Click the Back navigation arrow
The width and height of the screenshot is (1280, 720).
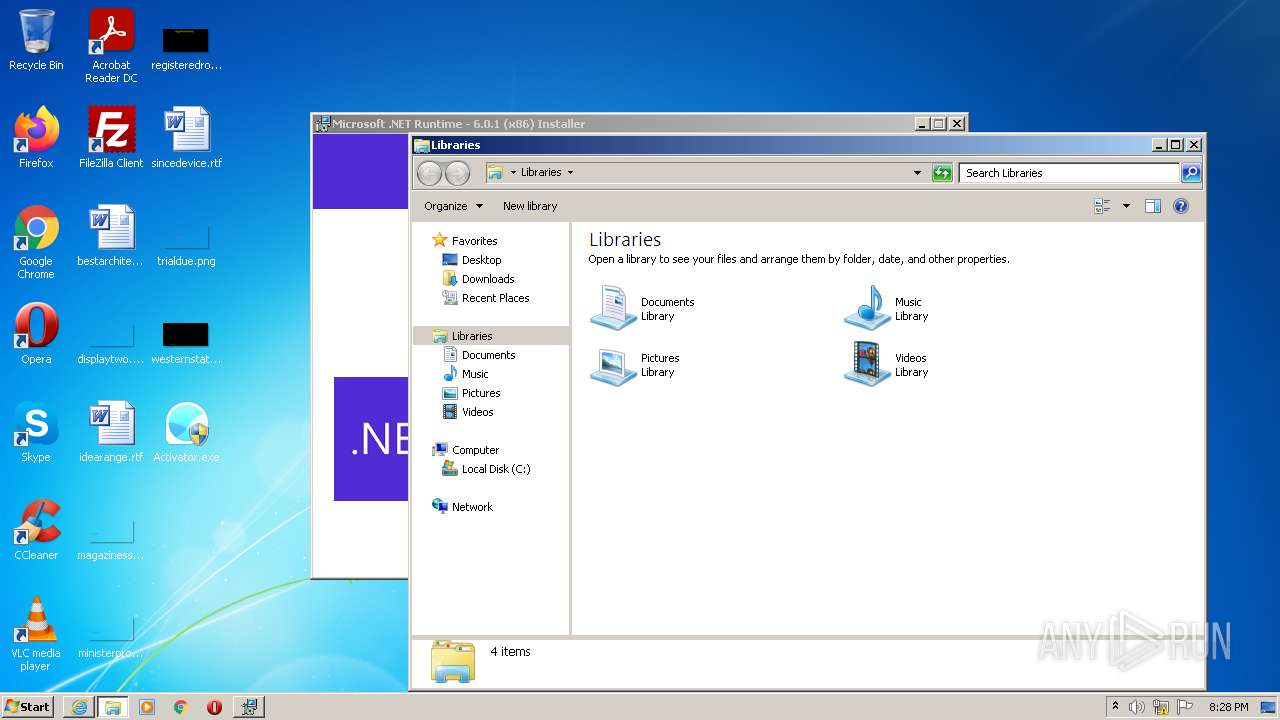[x=429, y=173]
